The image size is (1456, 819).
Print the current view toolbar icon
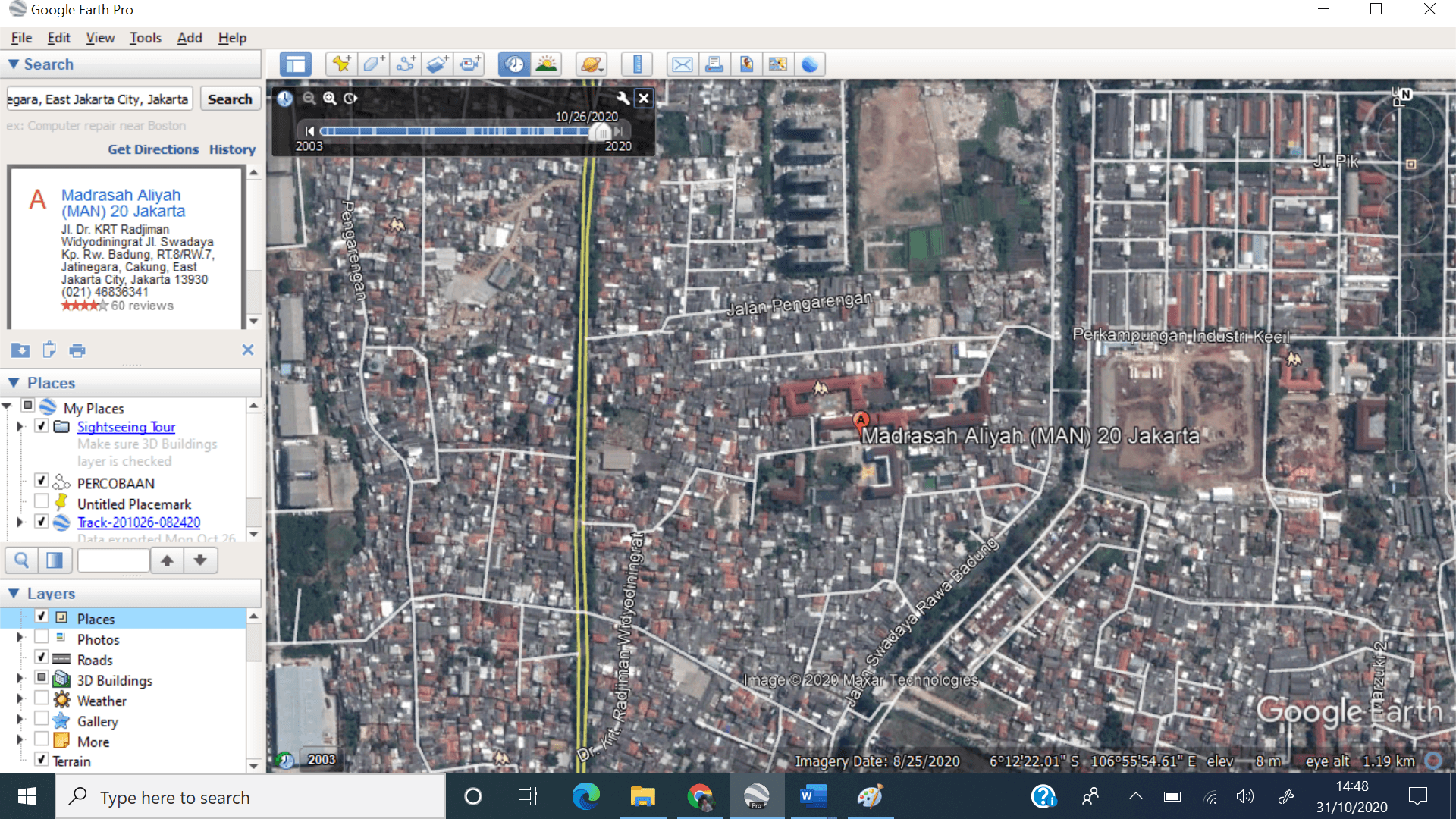pos(714,64)
